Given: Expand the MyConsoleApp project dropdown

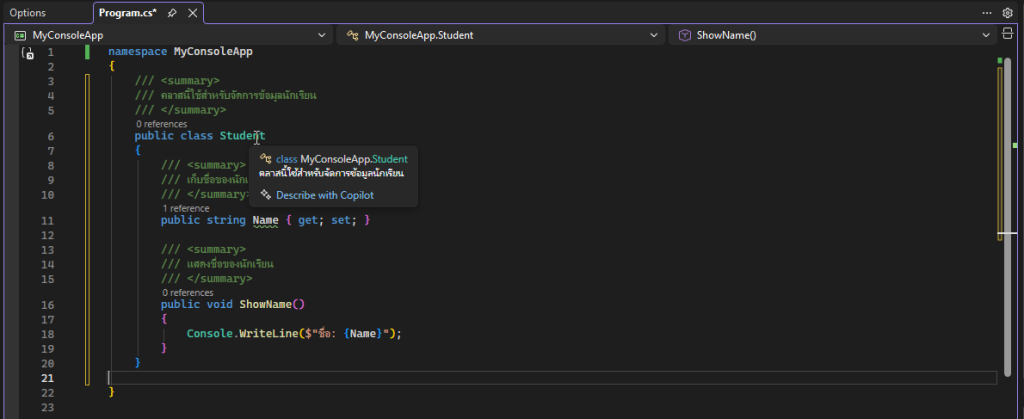Looking at the screenshot, I should tap(322, 35).
